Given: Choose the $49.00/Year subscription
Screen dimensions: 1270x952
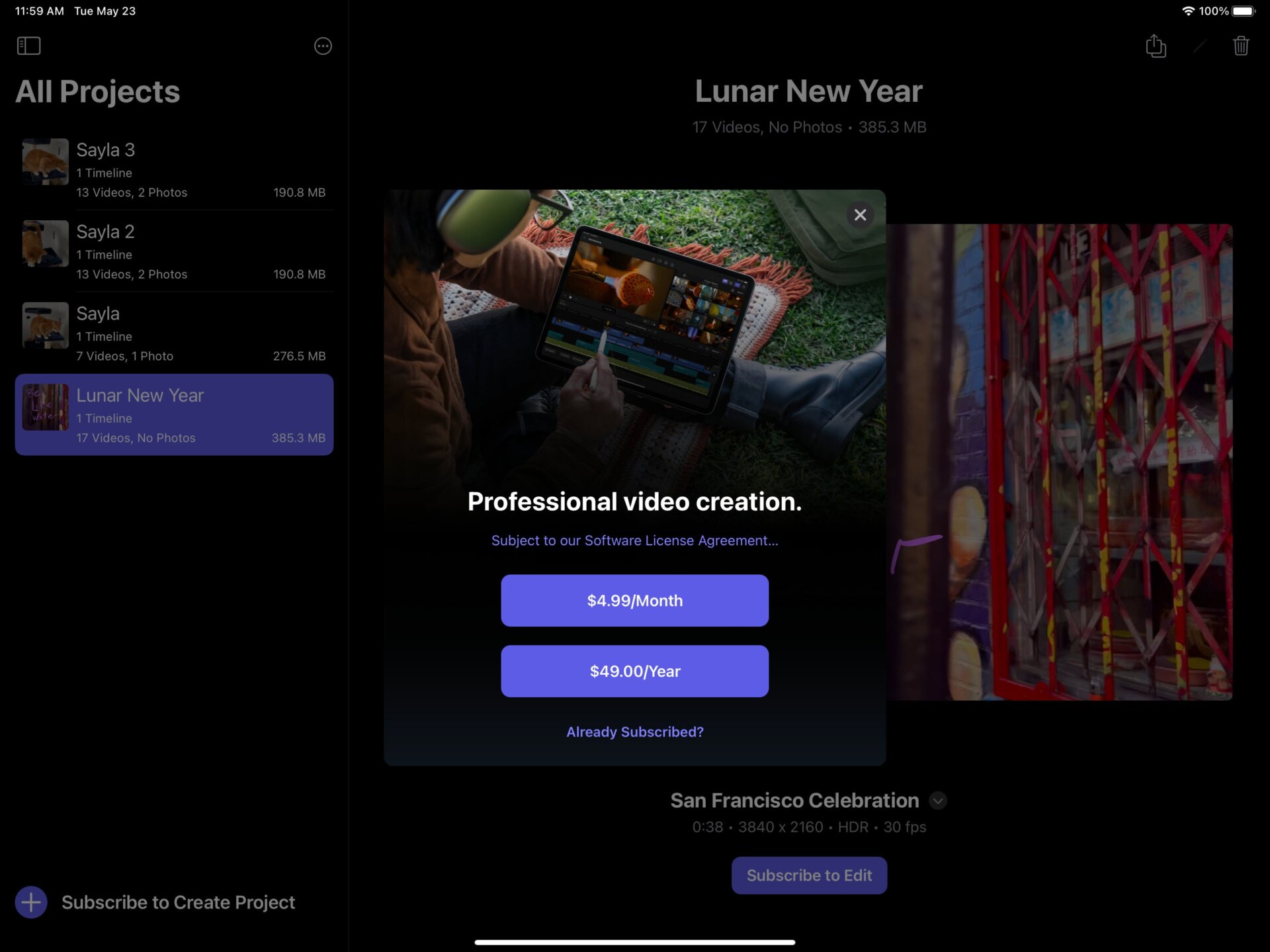Looking at the screenshot, I should [x=634, y=671].
